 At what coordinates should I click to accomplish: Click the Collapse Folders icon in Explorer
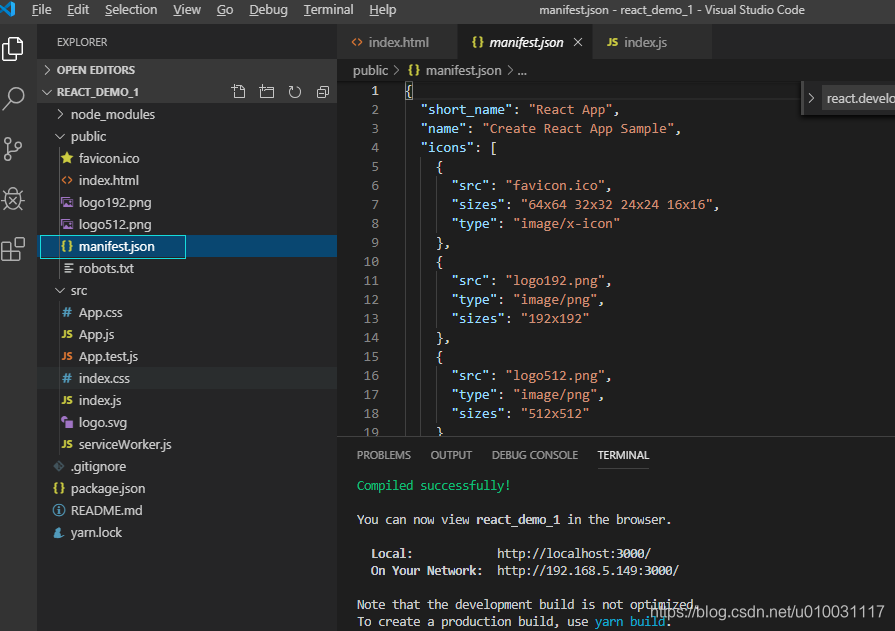(x=322, y=91)
